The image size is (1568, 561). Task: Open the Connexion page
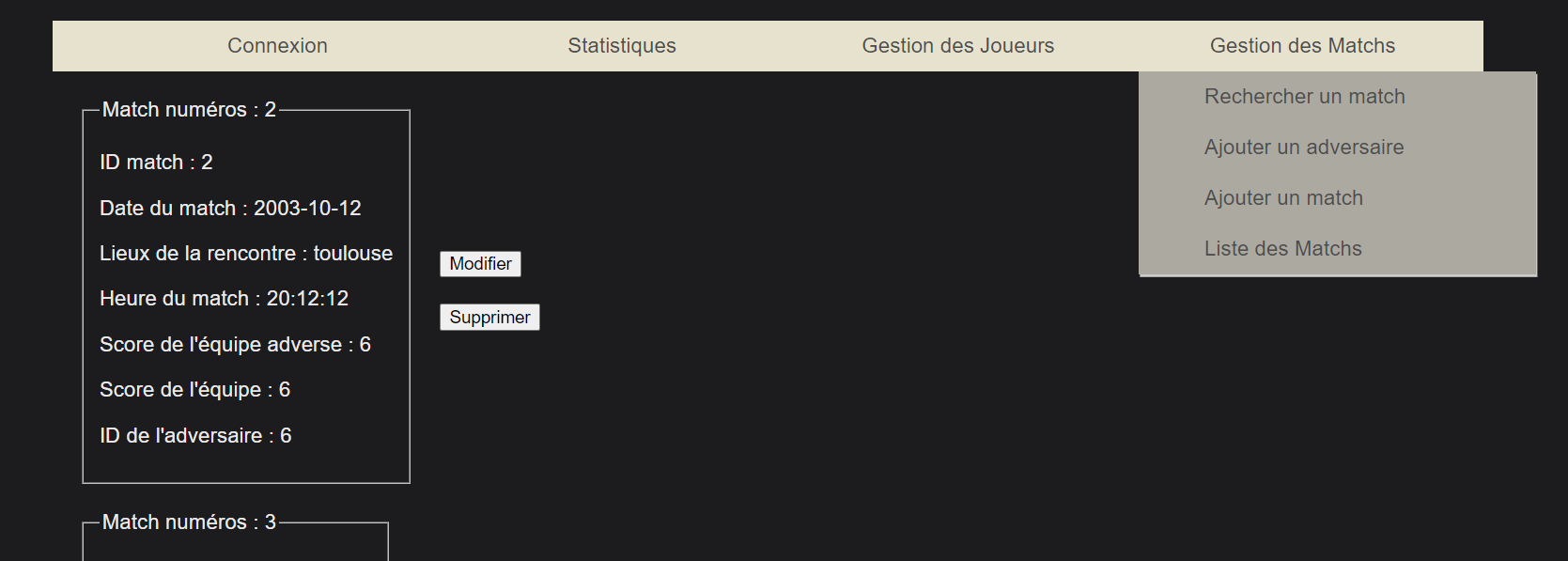[x=277, y=45]
